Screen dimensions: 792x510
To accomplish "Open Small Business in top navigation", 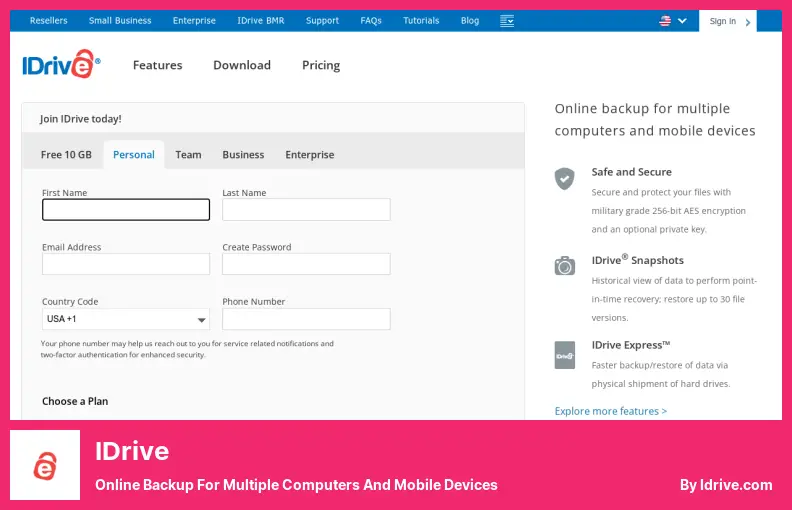I will (120, 21).
